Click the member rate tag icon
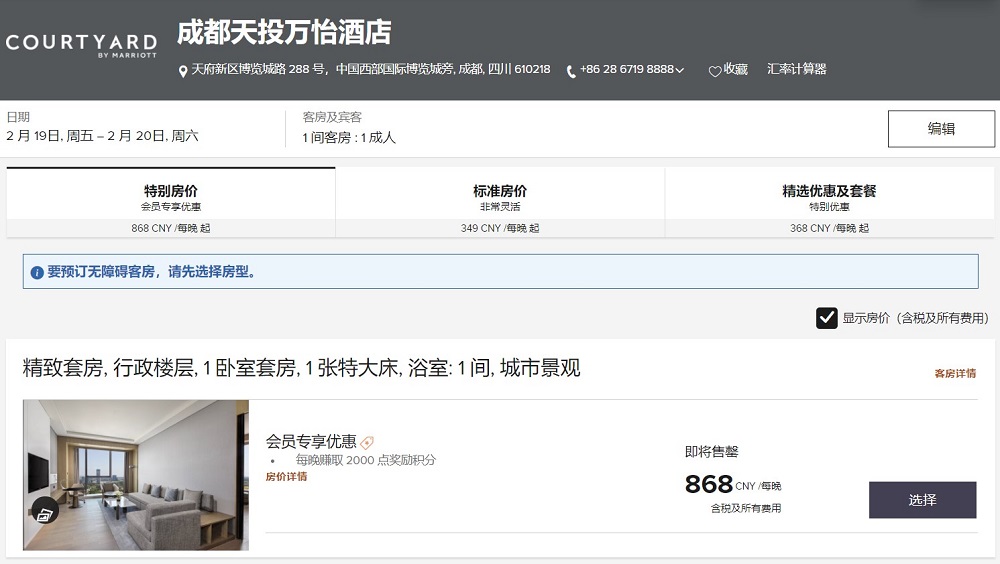 click(x=367, y=442)
